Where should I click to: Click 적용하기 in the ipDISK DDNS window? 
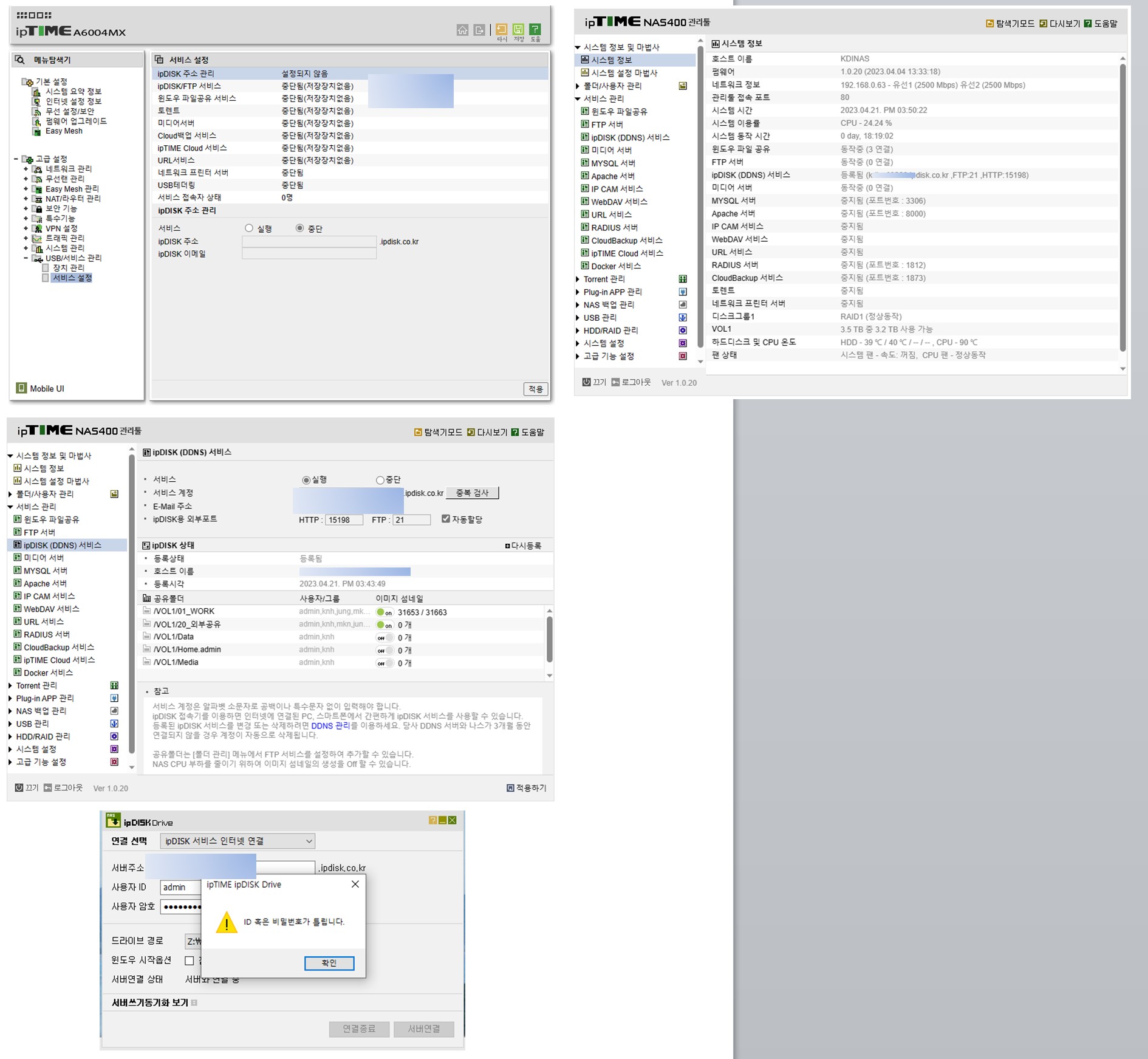pos(527,788)
